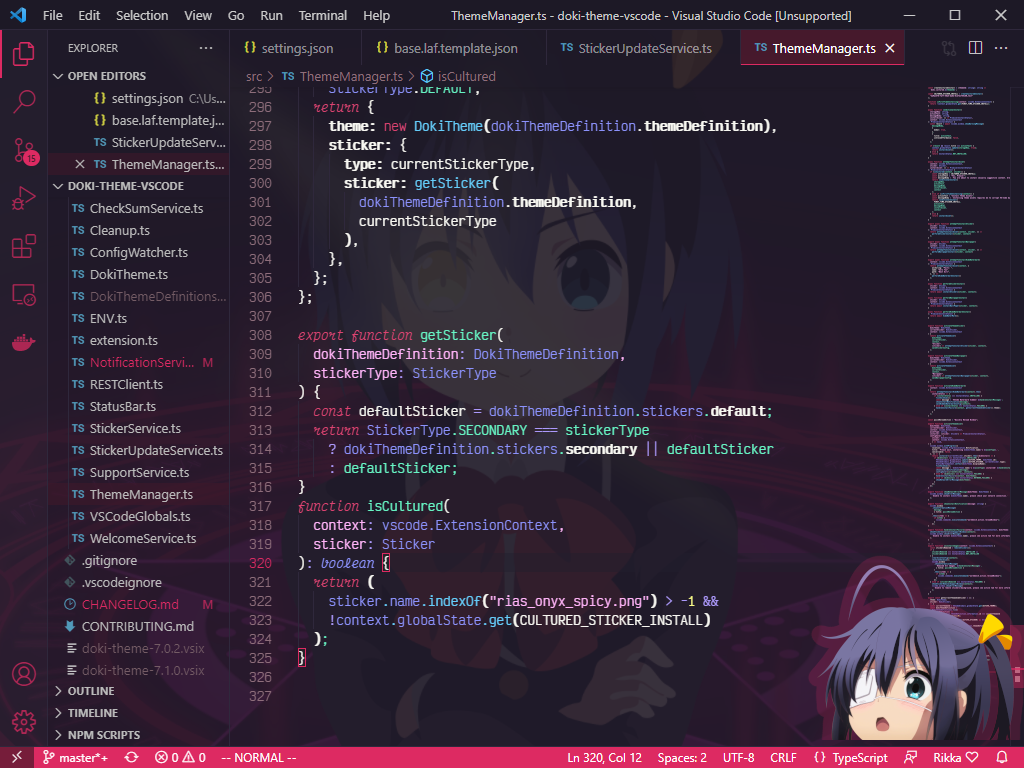Image resolution: width=1024 pixels, height=768 pixels.
Task: Click Open Changes icon in editor toolbar
Action: tap(949, 48)
